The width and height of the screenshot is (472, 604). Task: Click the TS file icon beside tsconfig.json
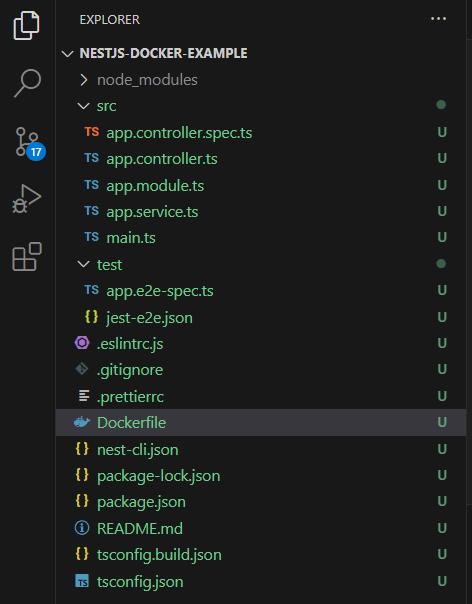coord(82,581)
